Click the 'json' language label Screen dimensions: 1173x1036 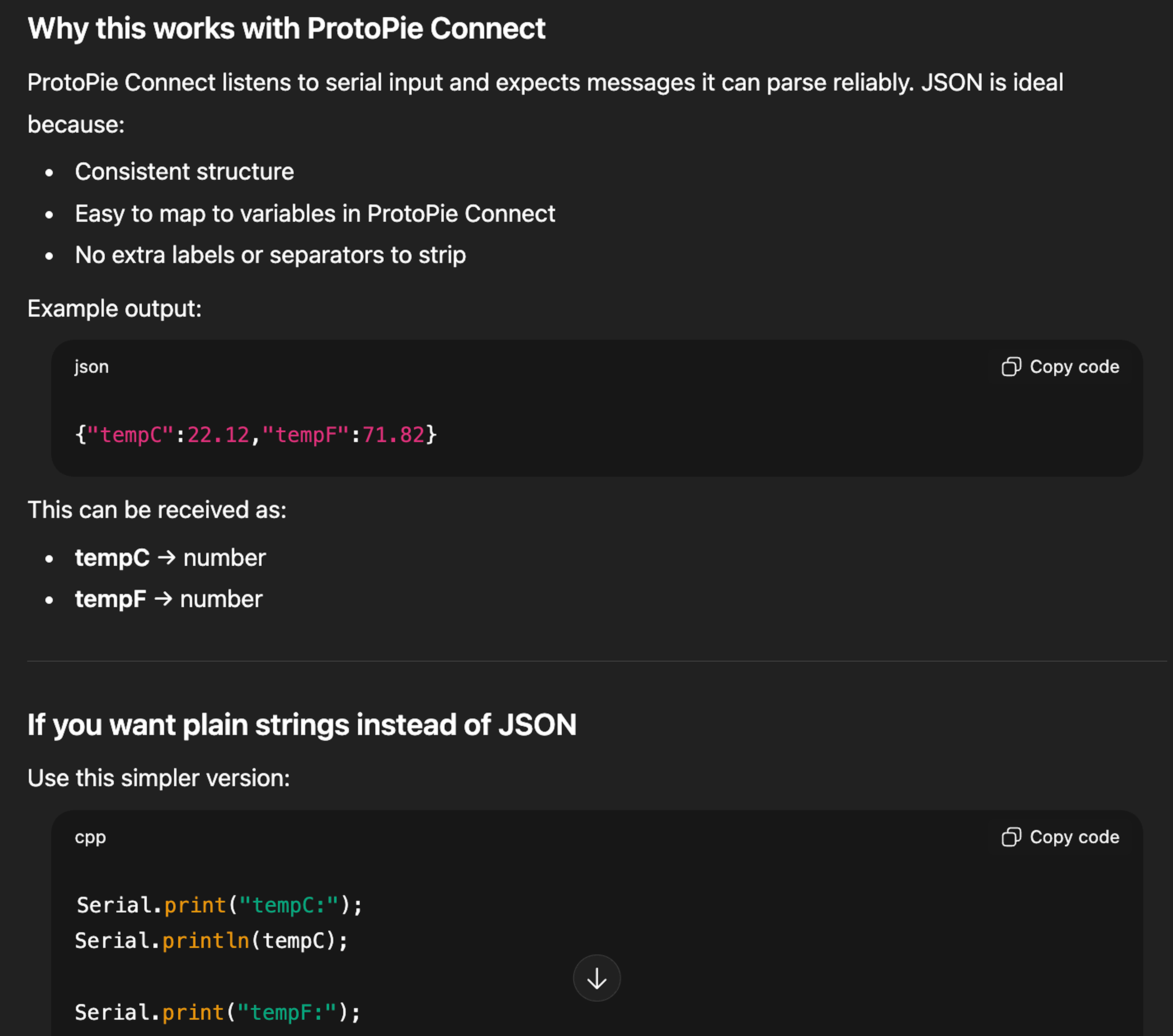pyautogui.click(x=91, y=367)
